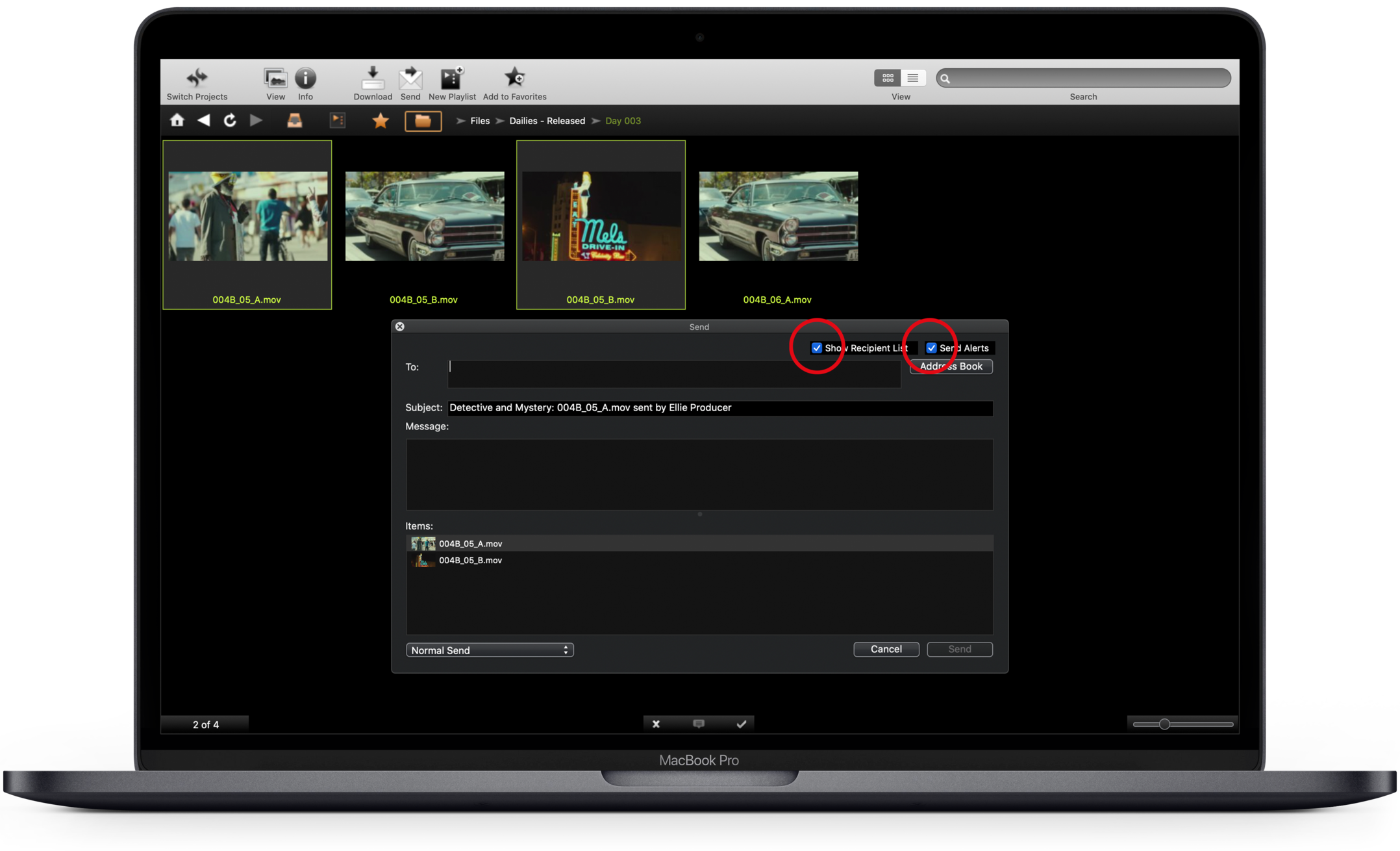Click the refresh arrow icon
This screenshot has width=1400, height=851.
(230, 121)
